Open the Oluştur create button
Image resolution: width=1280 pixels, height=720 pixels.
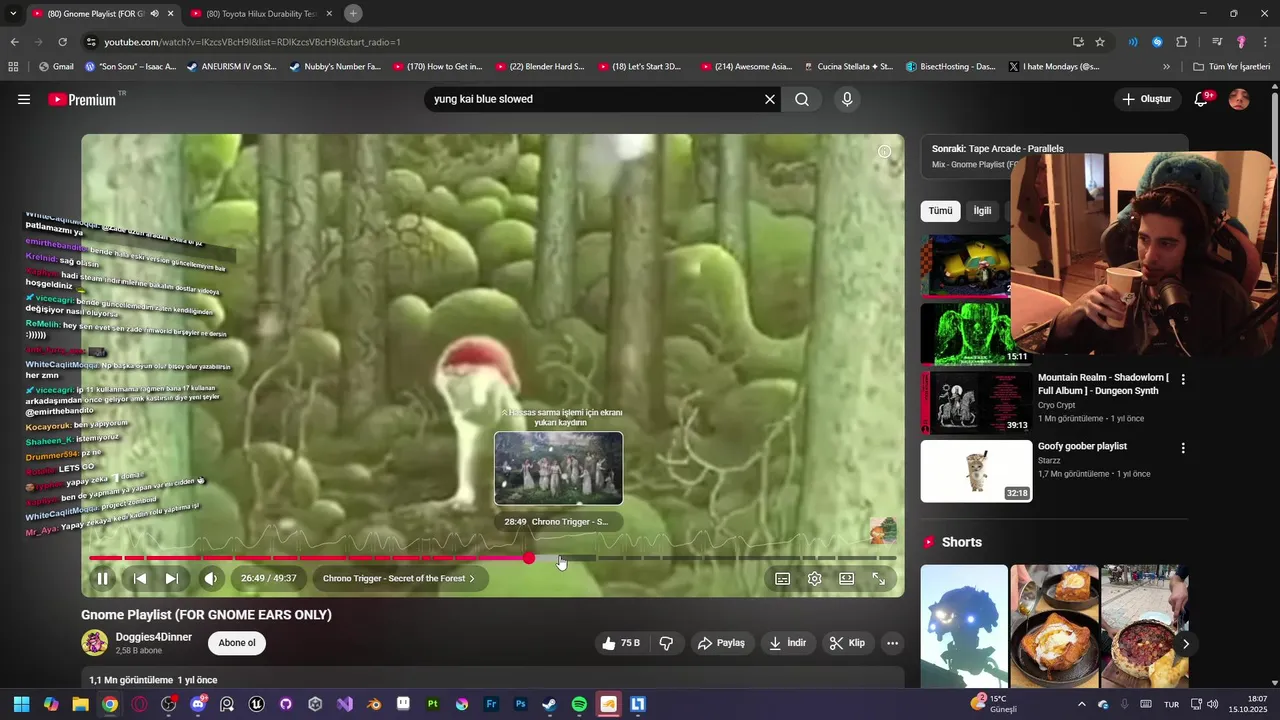(x=1146, y=99)
